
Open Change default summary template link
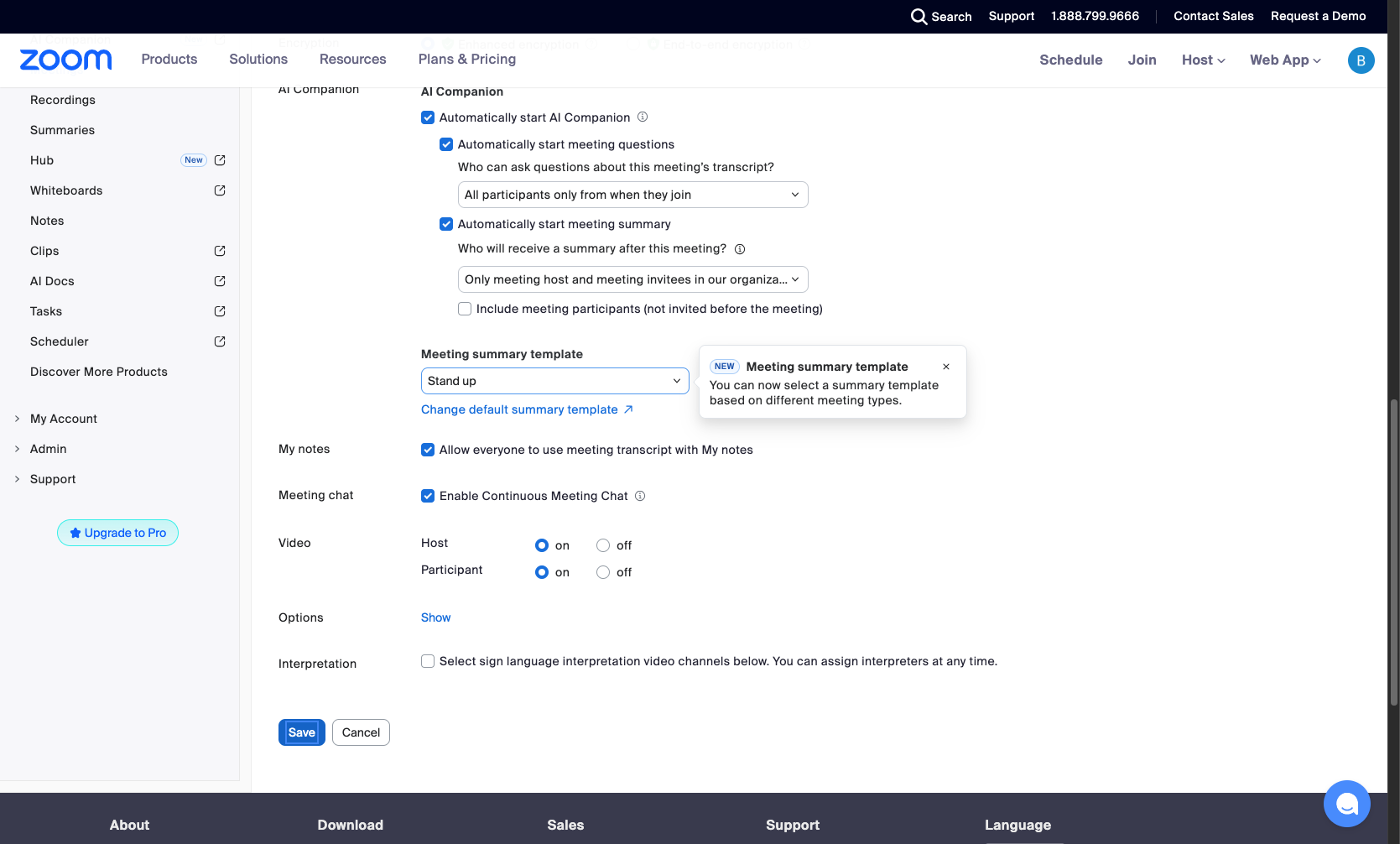527,409
